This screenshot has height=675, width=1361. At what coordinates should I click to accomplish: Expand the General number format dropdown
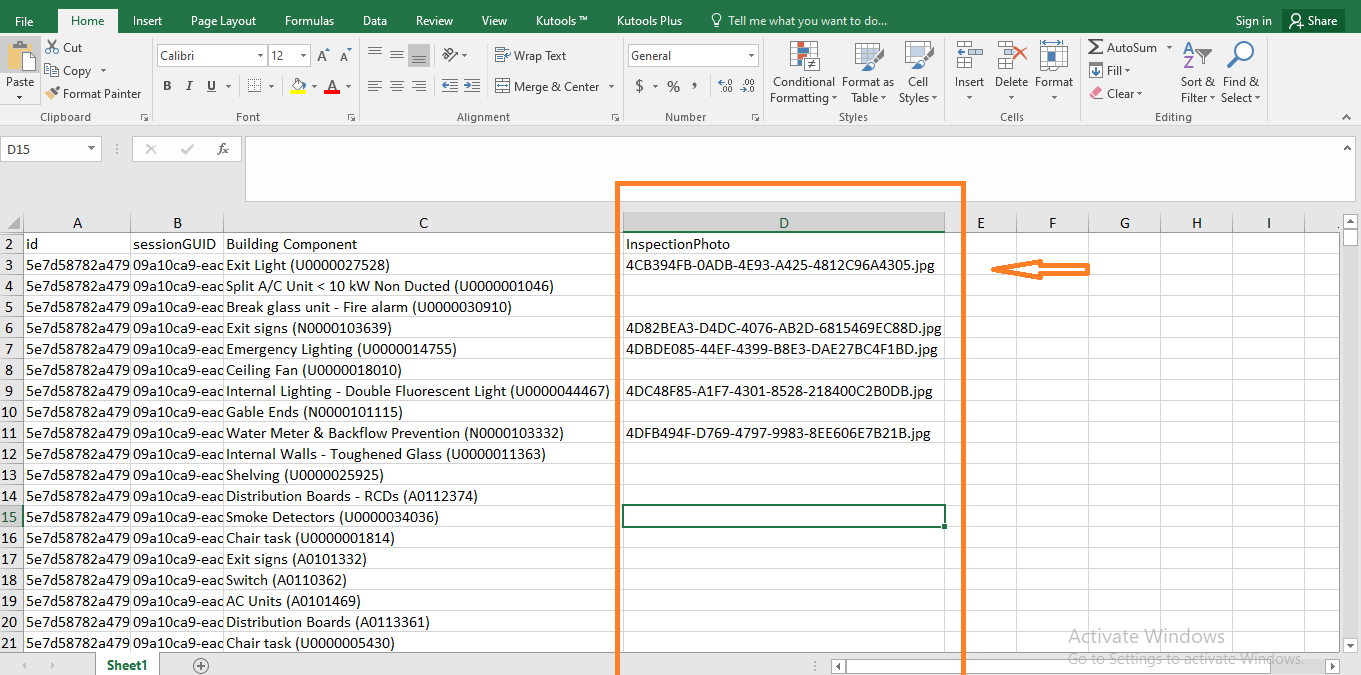(751, 56)
